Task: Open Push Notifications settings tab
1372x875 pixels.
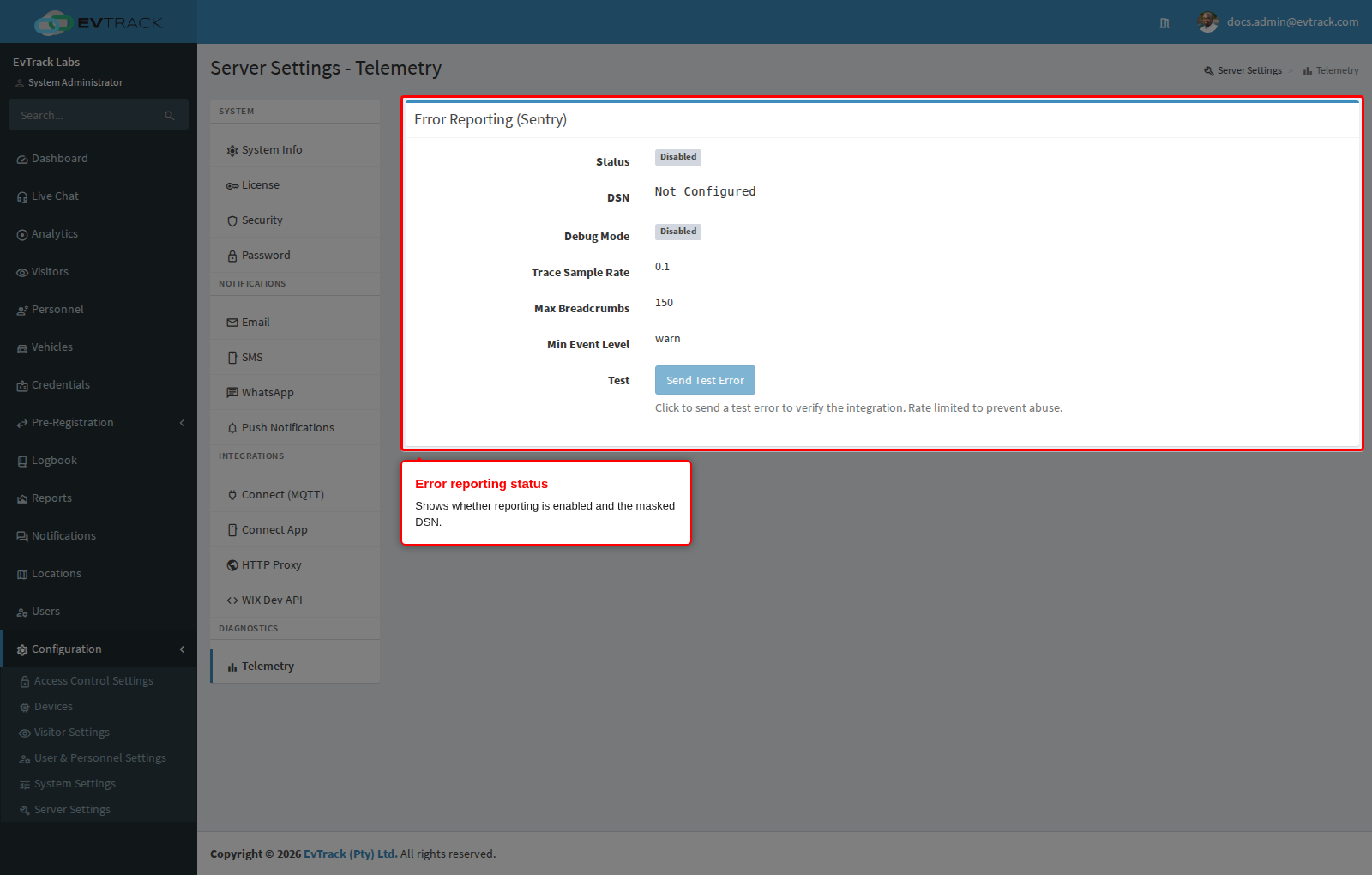Action: 295,428
